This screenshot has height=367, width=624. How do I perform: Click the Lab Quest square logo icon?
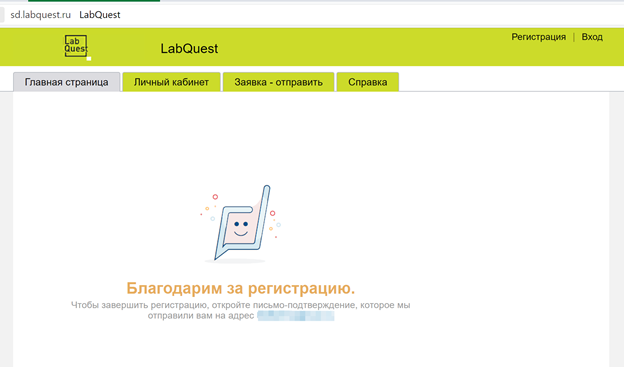point(76,46)
